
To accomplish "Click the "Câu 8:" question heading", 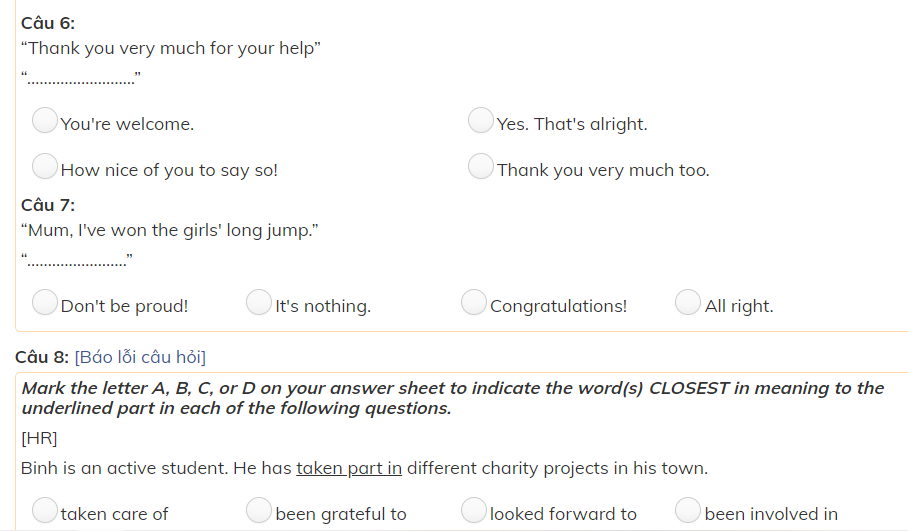I will (x=42, y=357).
